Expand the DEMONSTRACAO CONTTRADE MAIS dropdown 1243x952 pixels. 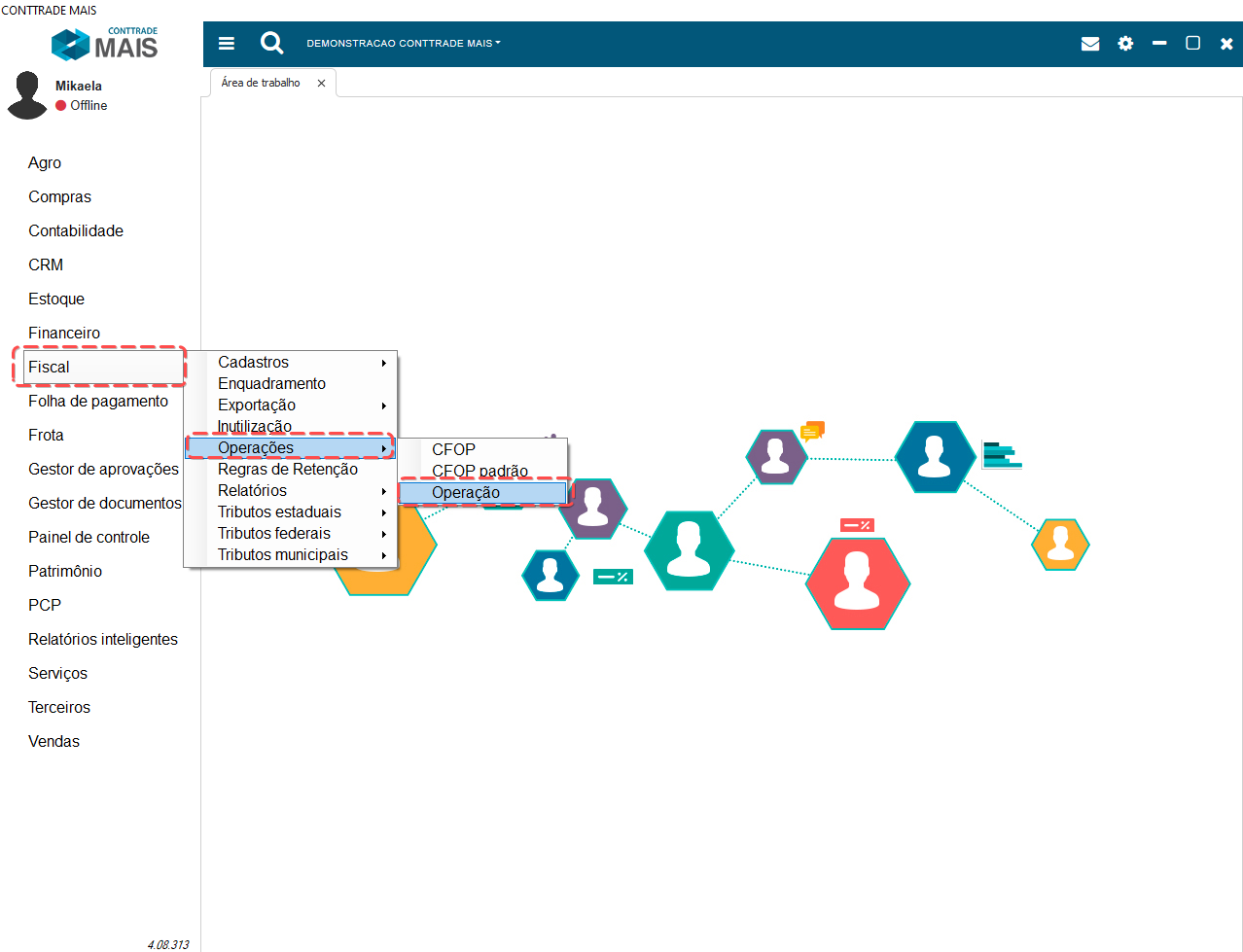(x=403, y=44)
